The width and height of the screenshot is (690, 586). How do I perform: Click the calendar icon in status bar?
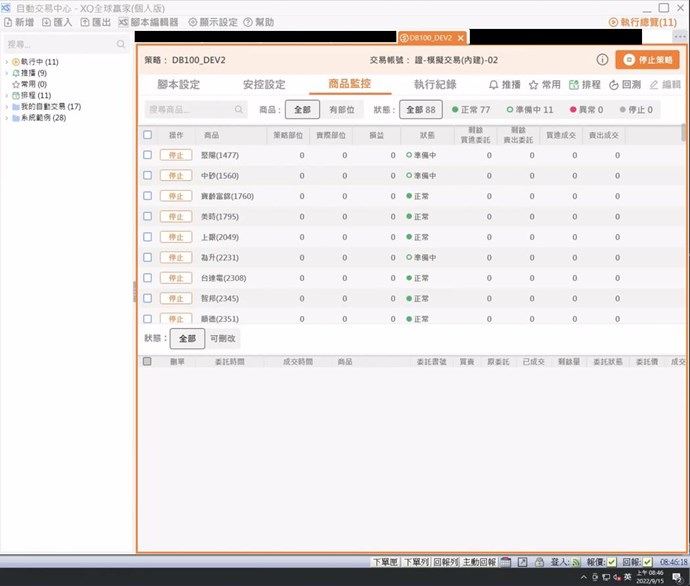[506, 564]
